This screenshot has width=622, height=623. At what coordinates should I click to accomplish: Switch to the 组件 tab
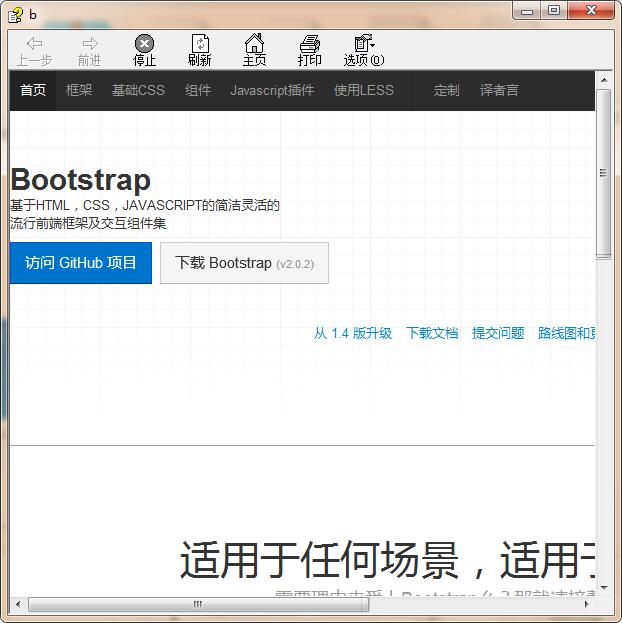(198, 90)
